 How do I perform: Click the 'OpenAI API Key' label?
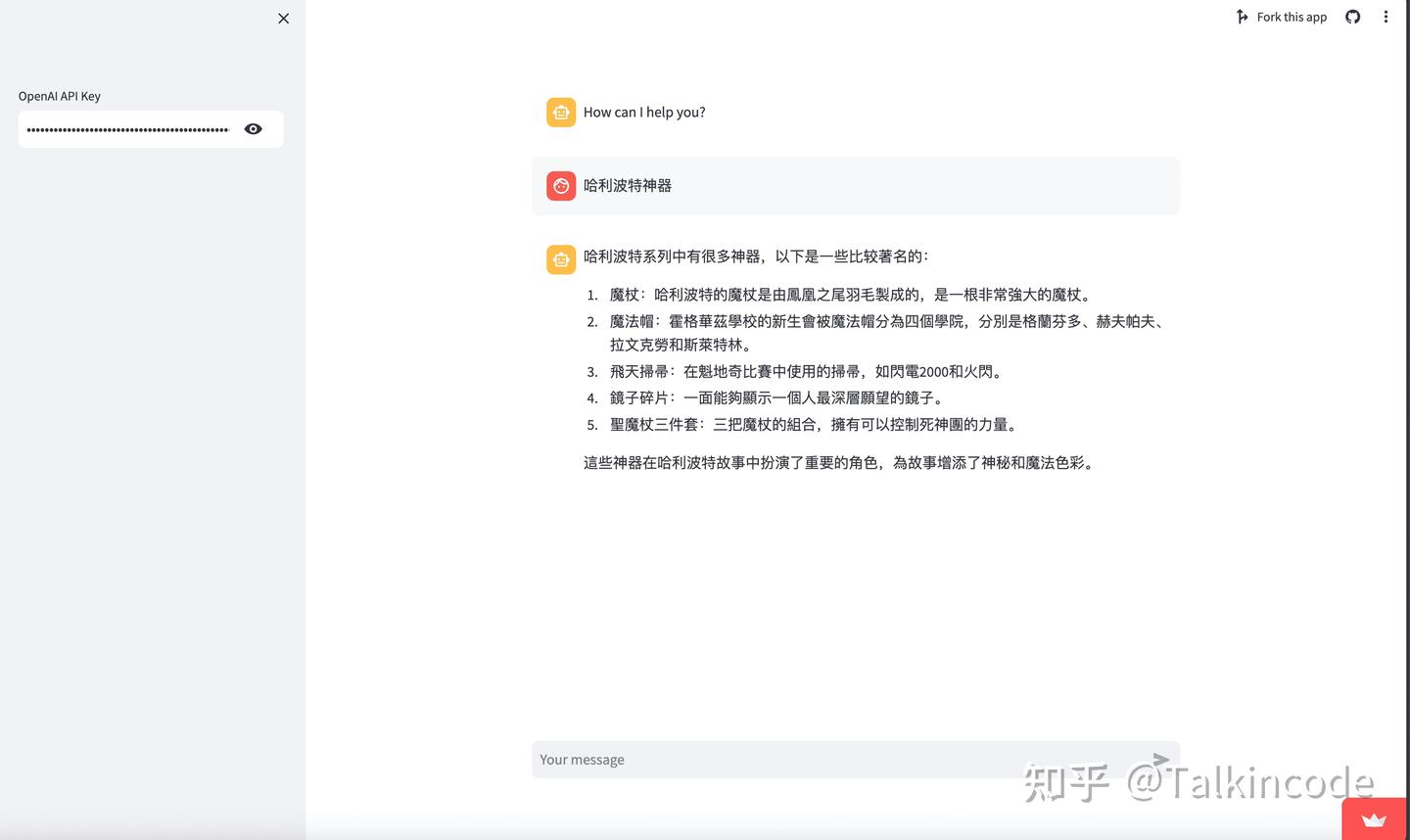pos(60,96)
